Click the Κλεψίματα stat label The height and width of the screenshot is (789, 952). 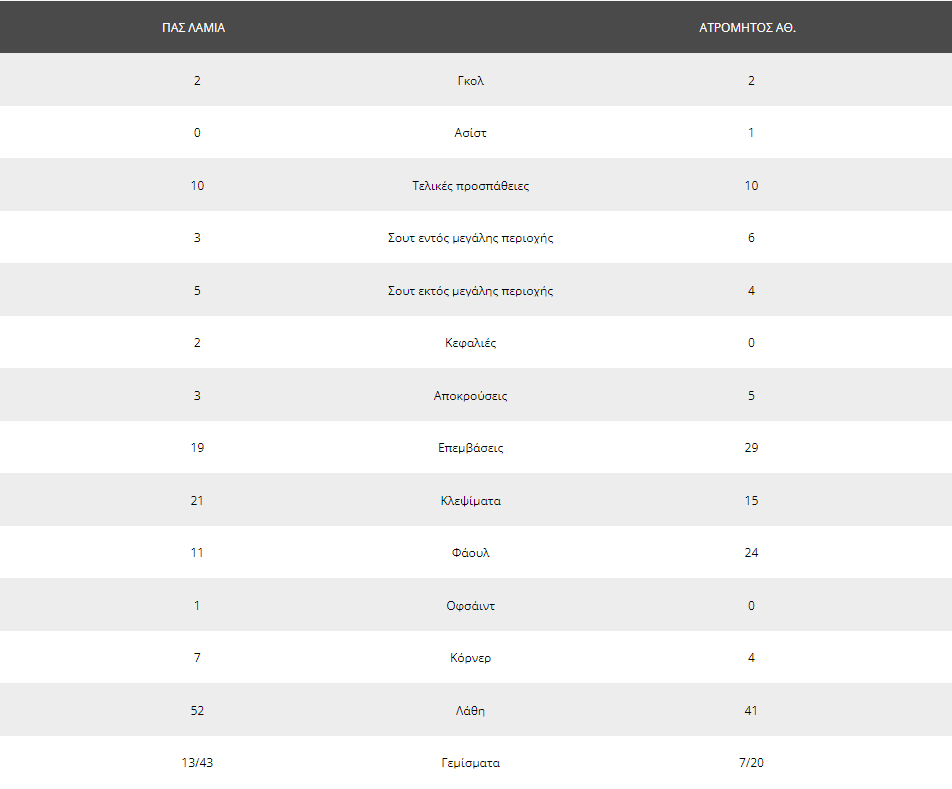pyautogui.click(x=471, y=501)
